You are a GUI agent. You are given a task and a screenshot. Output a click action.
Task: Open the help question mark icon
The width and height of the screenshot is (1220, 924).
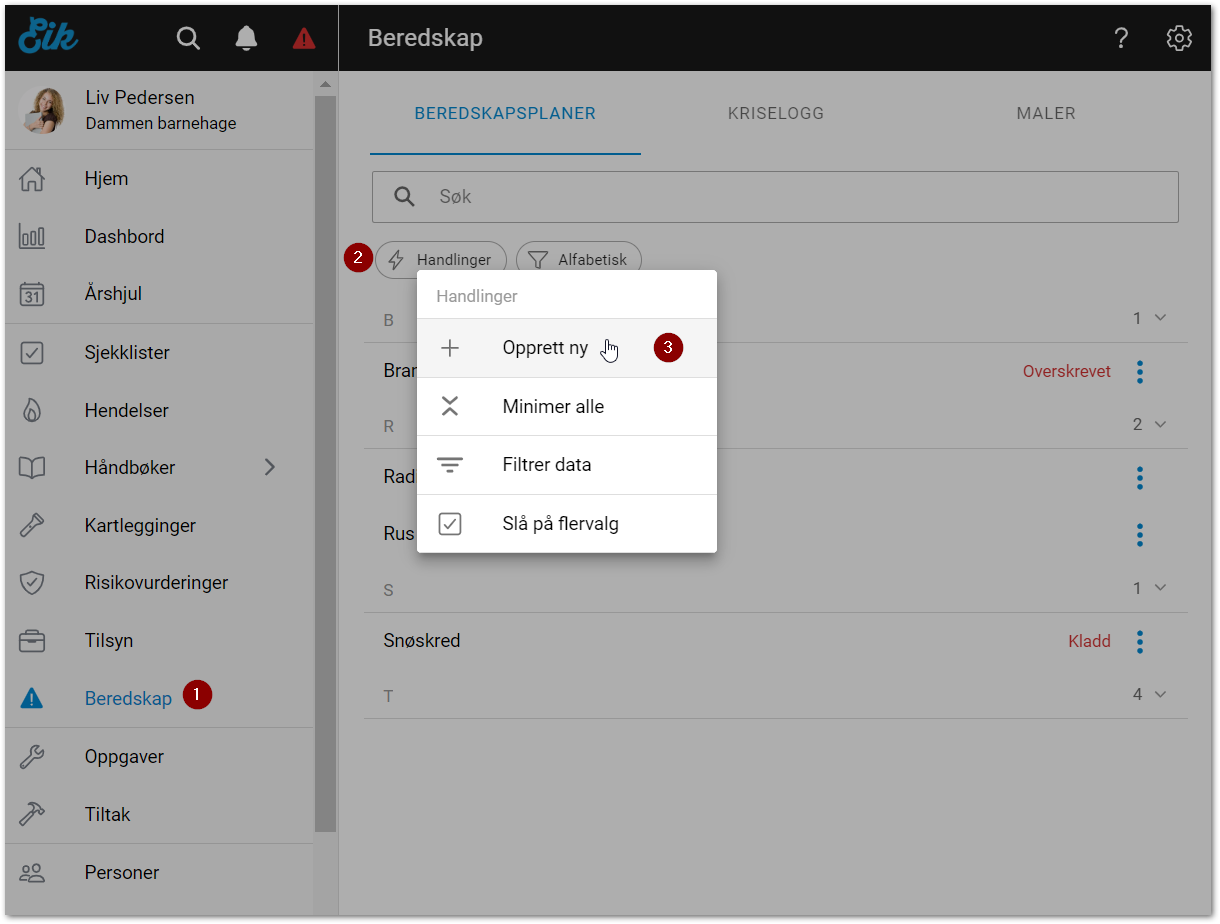tap(1121, 38)
